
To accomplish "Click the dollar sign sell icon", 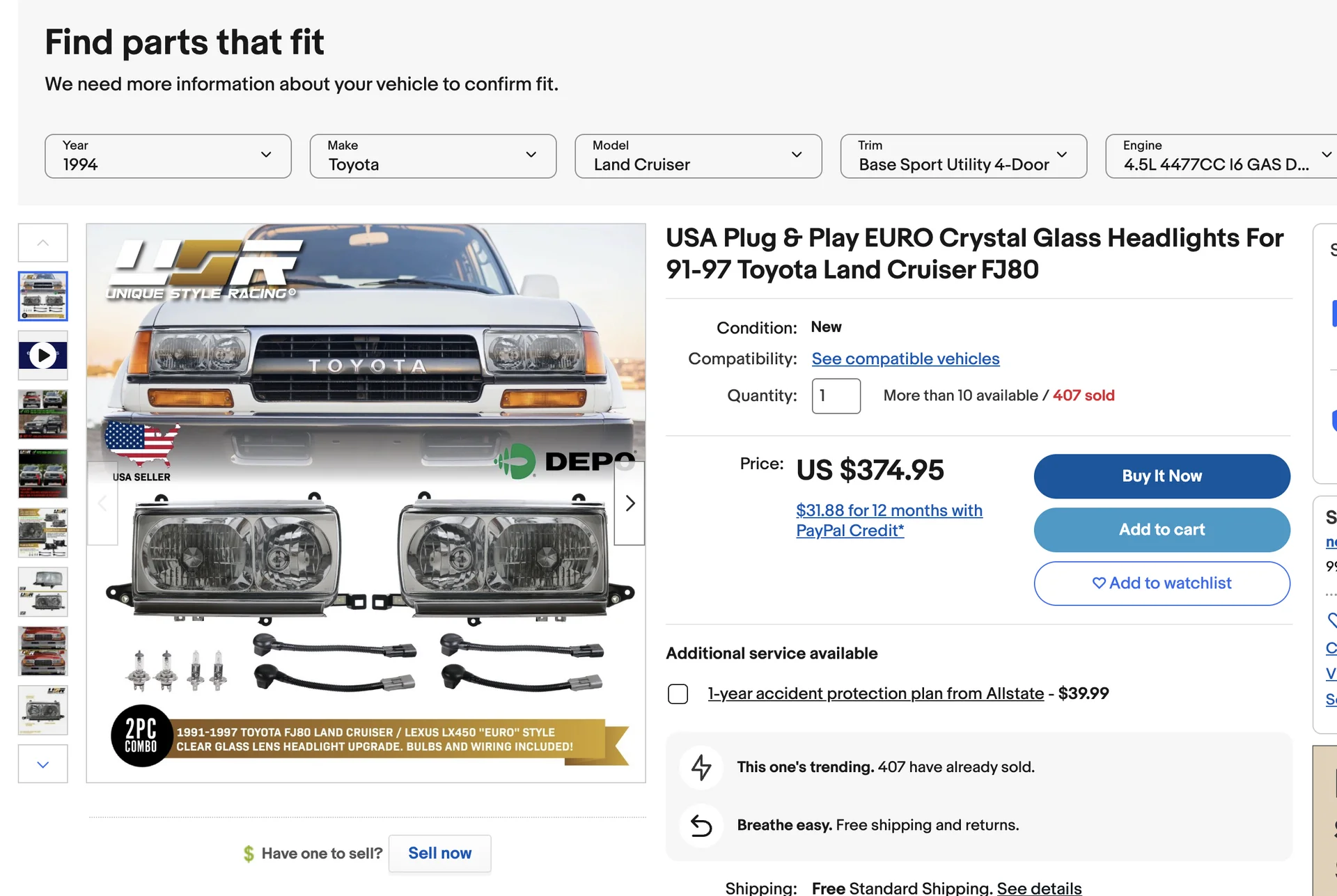I will coord(249,854).
